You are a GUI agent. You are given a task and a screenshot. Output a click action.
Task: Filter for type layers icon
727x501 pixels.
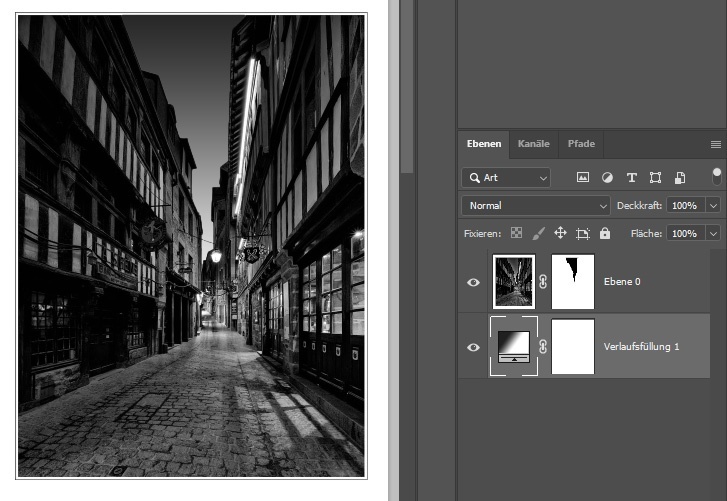(x=631, y=178)
